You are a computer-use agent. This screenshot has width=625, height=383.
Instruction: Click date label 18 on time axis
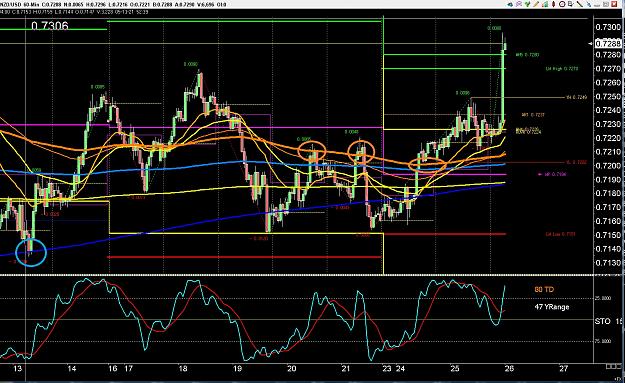(183, 369)
